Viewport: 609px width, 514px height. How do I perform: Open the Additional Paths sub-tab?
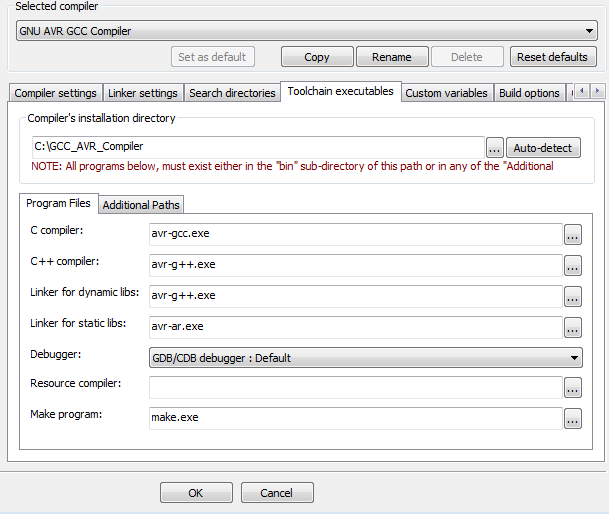click(x=141, y=205)
